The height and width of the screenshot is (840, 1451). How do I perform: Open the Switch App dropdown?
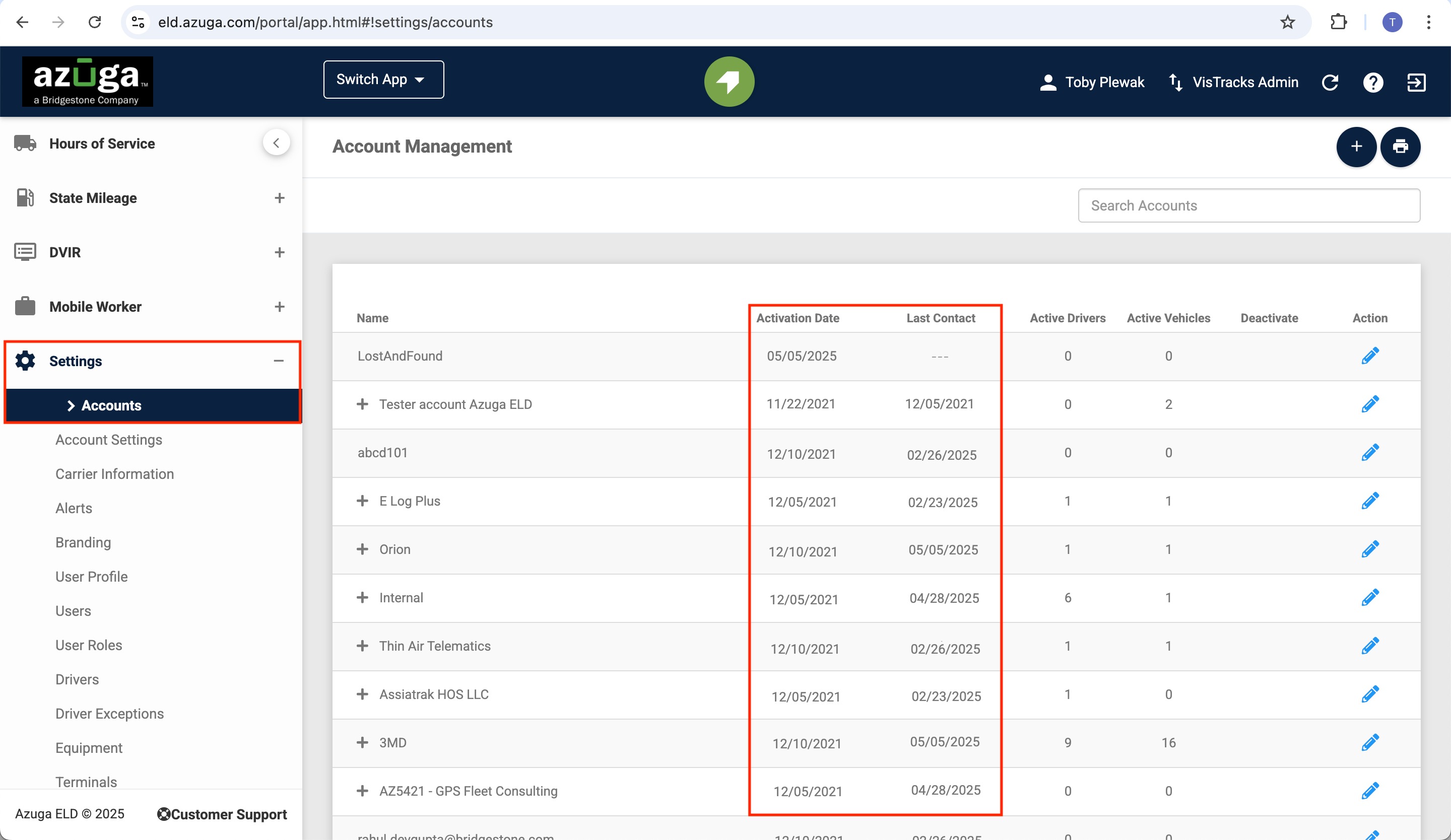pyautogui.click(x=383, y=80)
